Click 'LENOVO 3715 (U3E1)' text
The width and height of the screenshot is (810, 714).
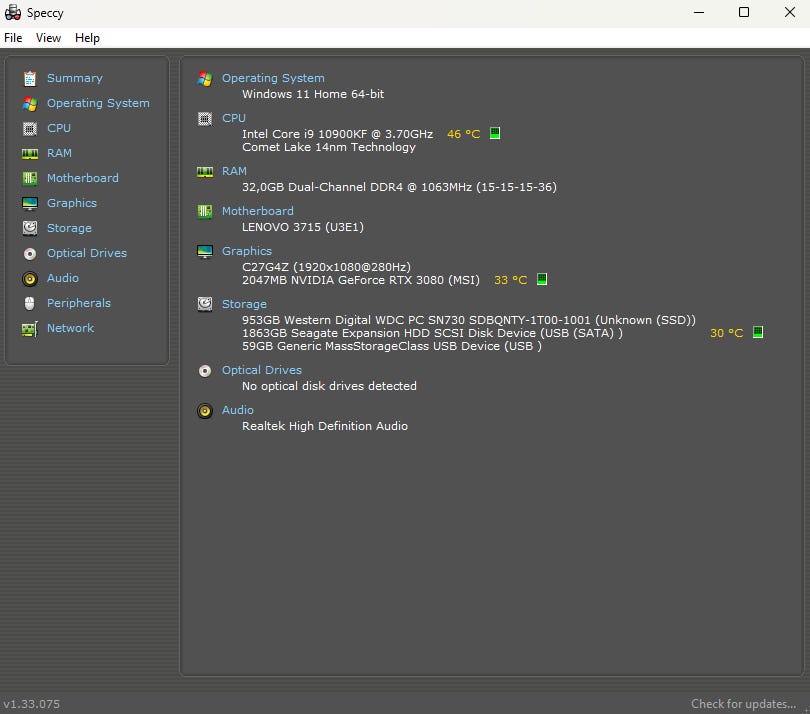(x=303, y=227)
